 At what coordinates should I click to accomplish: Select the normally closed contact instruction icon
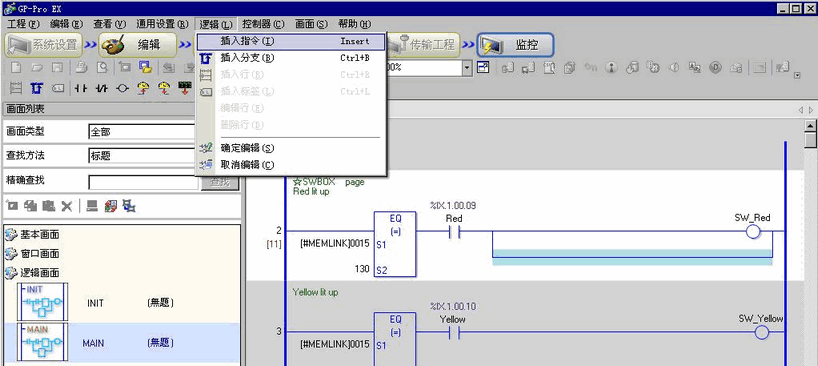coord(101,89)
